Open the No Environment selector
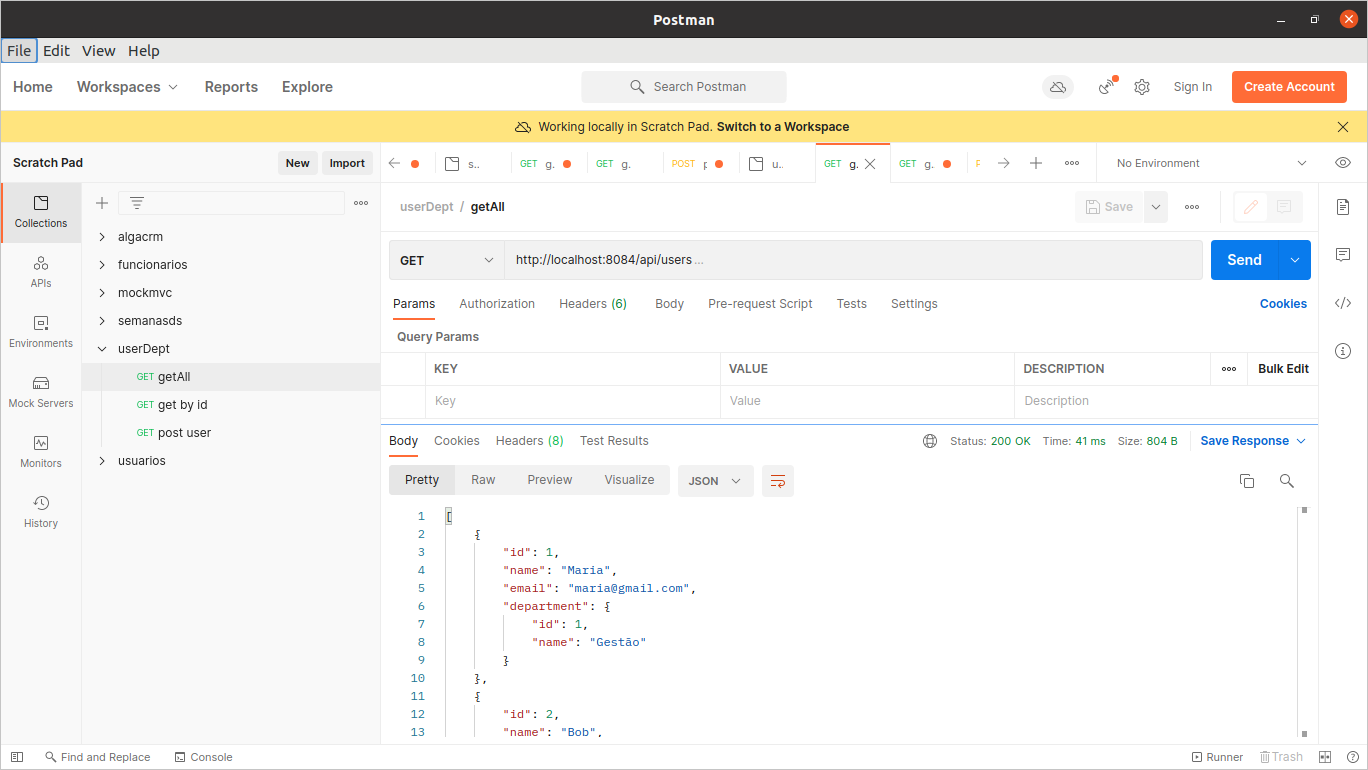Image resolution: width=1368 pixels, height=770 pixels. 1211,163
